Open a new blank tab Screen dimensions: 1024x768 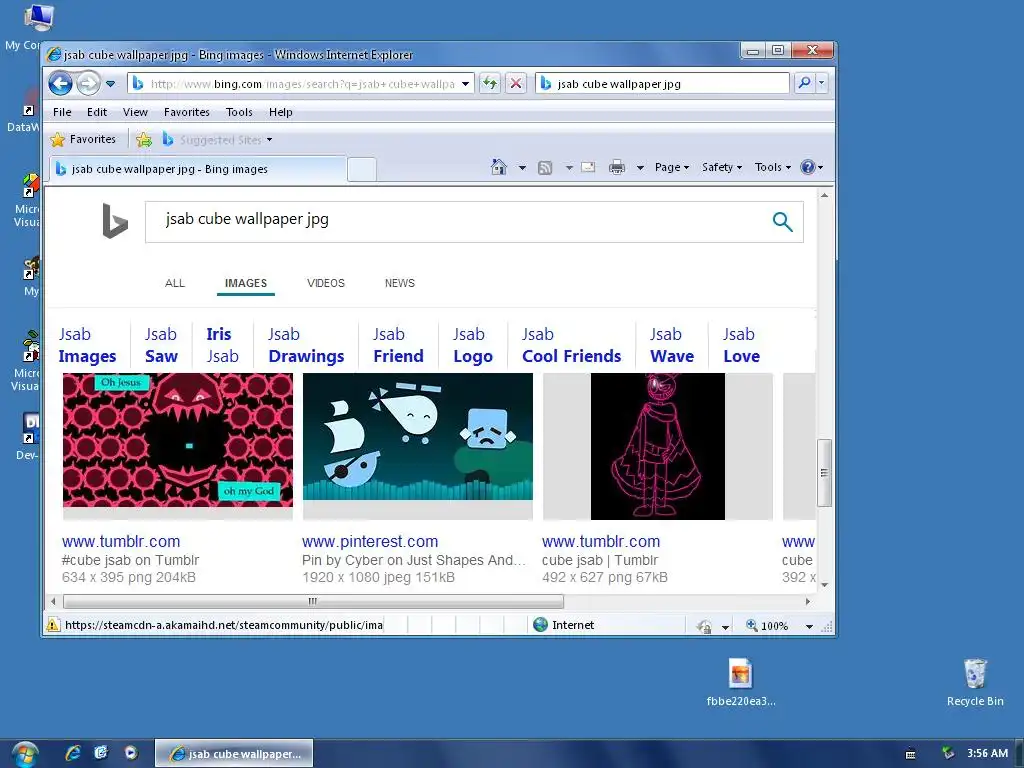362,169
